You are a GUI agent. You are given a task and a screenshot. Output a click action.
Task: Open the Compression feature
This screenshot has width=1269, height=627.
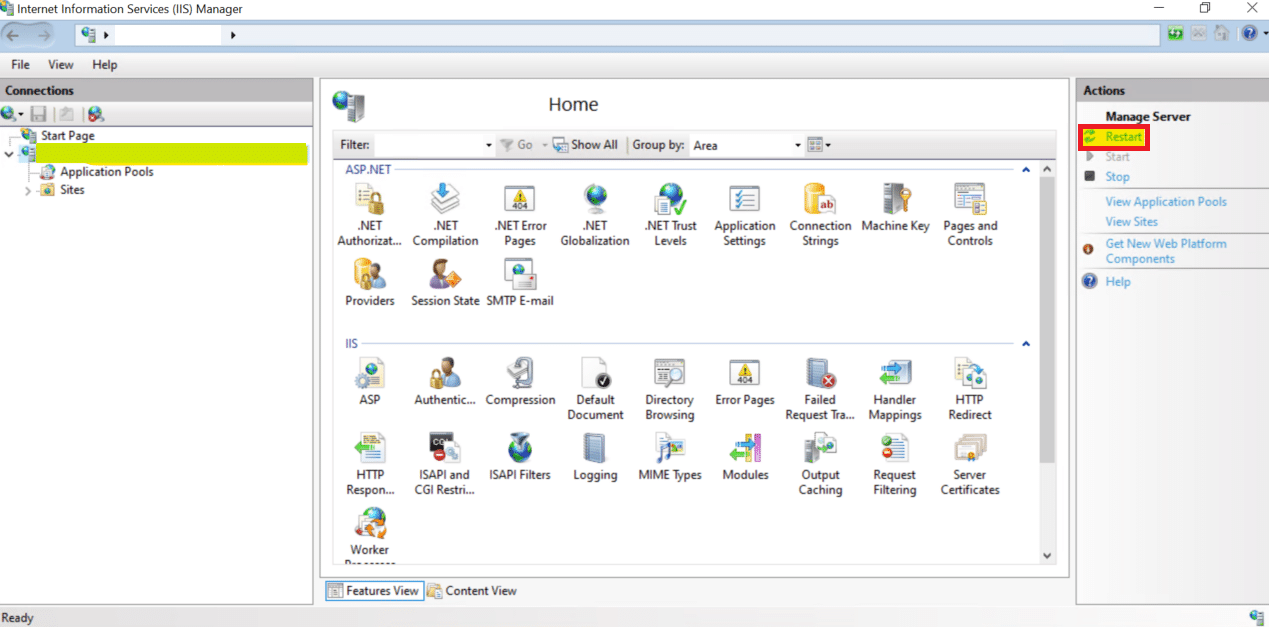click(x=520, y=382)
